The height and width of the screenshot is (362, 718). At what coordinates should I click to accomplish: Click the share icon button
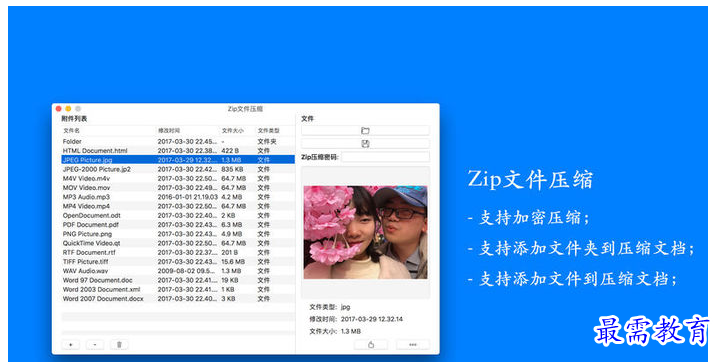[371, 345]
